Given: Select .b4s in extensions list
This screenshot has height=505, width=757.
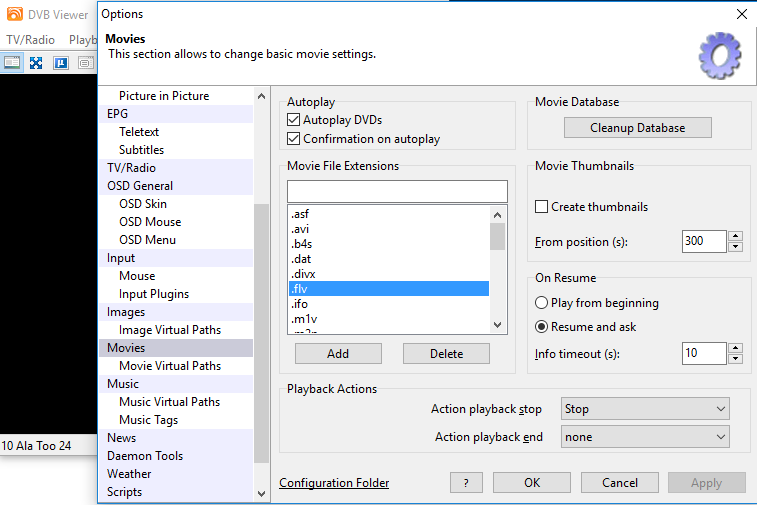Looking at the screenshot, I should 389,244.
